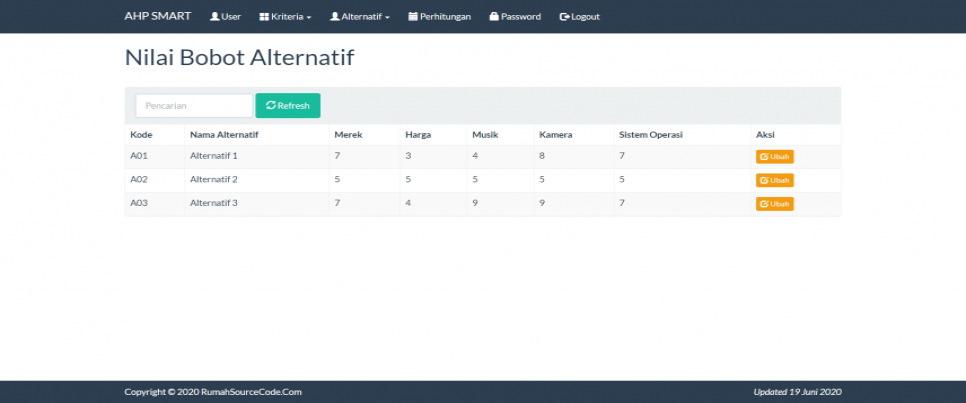Screen dimensions: 966x403
Task: Click the Nilai Bobot Alternatif heading
Action: click(x=239, y=58)
